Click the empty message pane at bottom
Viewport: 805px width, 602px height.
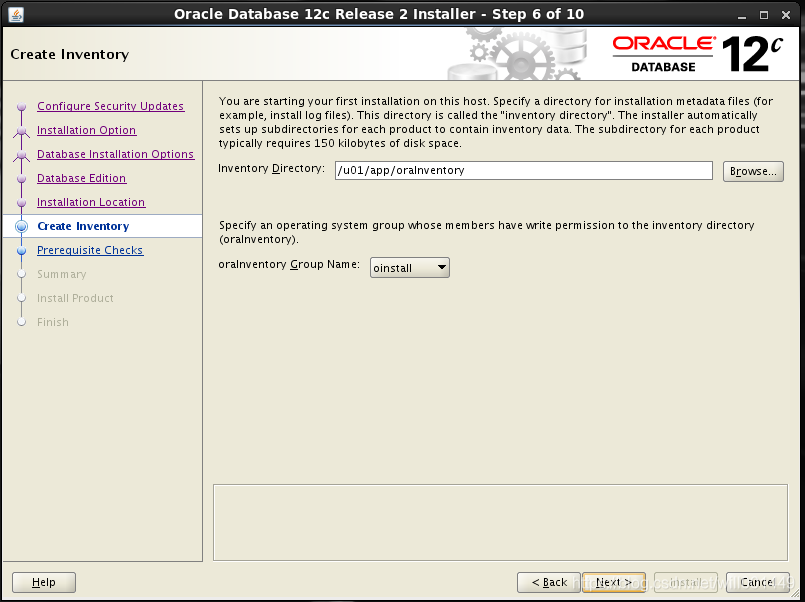[x=500, y=522]
